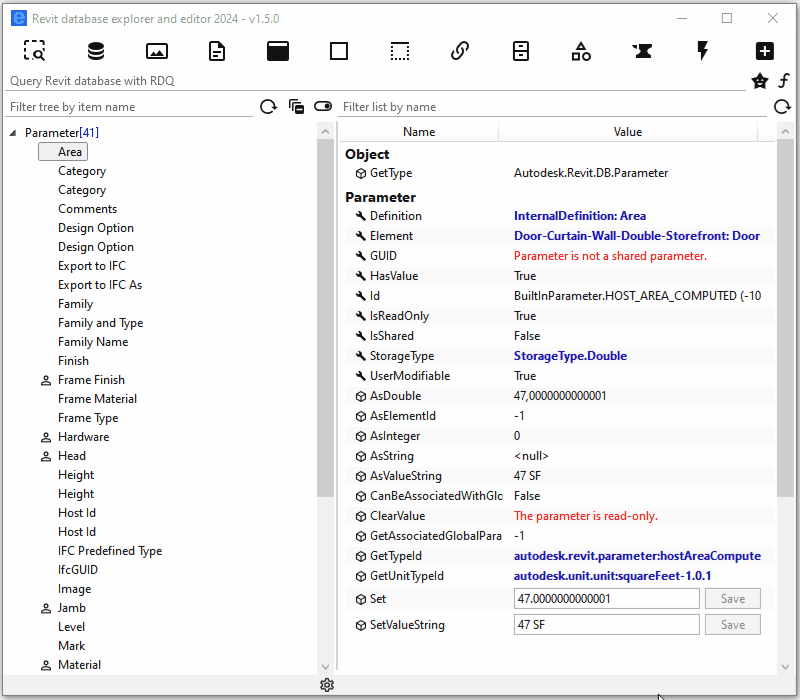Click the cabinet drawer icon
800x700 pixels.
pyautogui.click(x=520, y=51)
